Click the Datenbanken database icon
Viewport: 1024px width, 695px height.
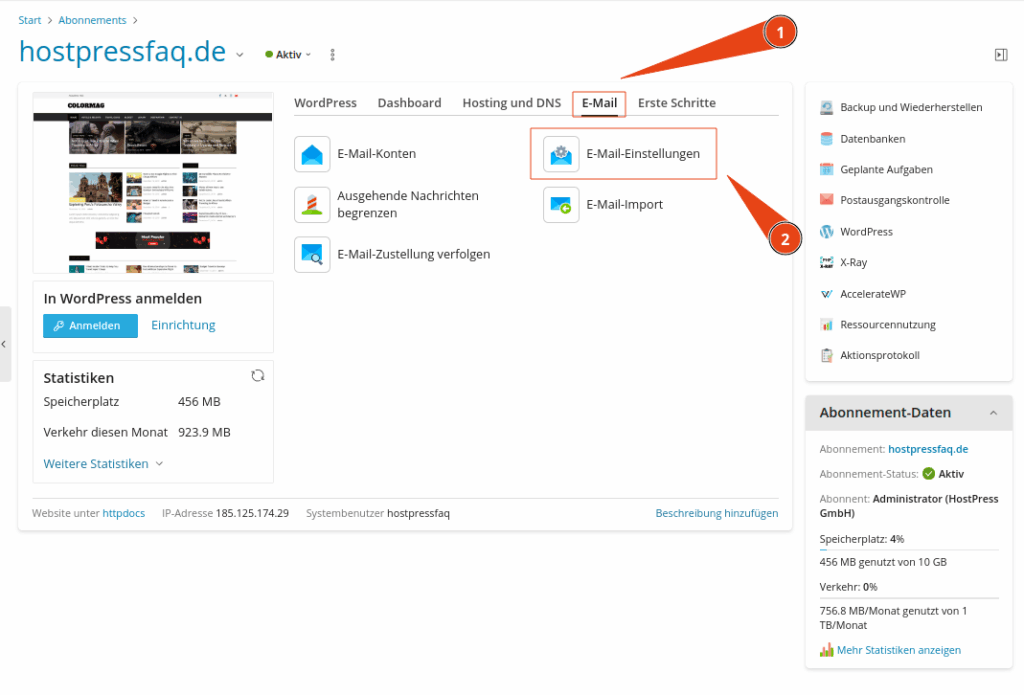click(x=826, y=138)
